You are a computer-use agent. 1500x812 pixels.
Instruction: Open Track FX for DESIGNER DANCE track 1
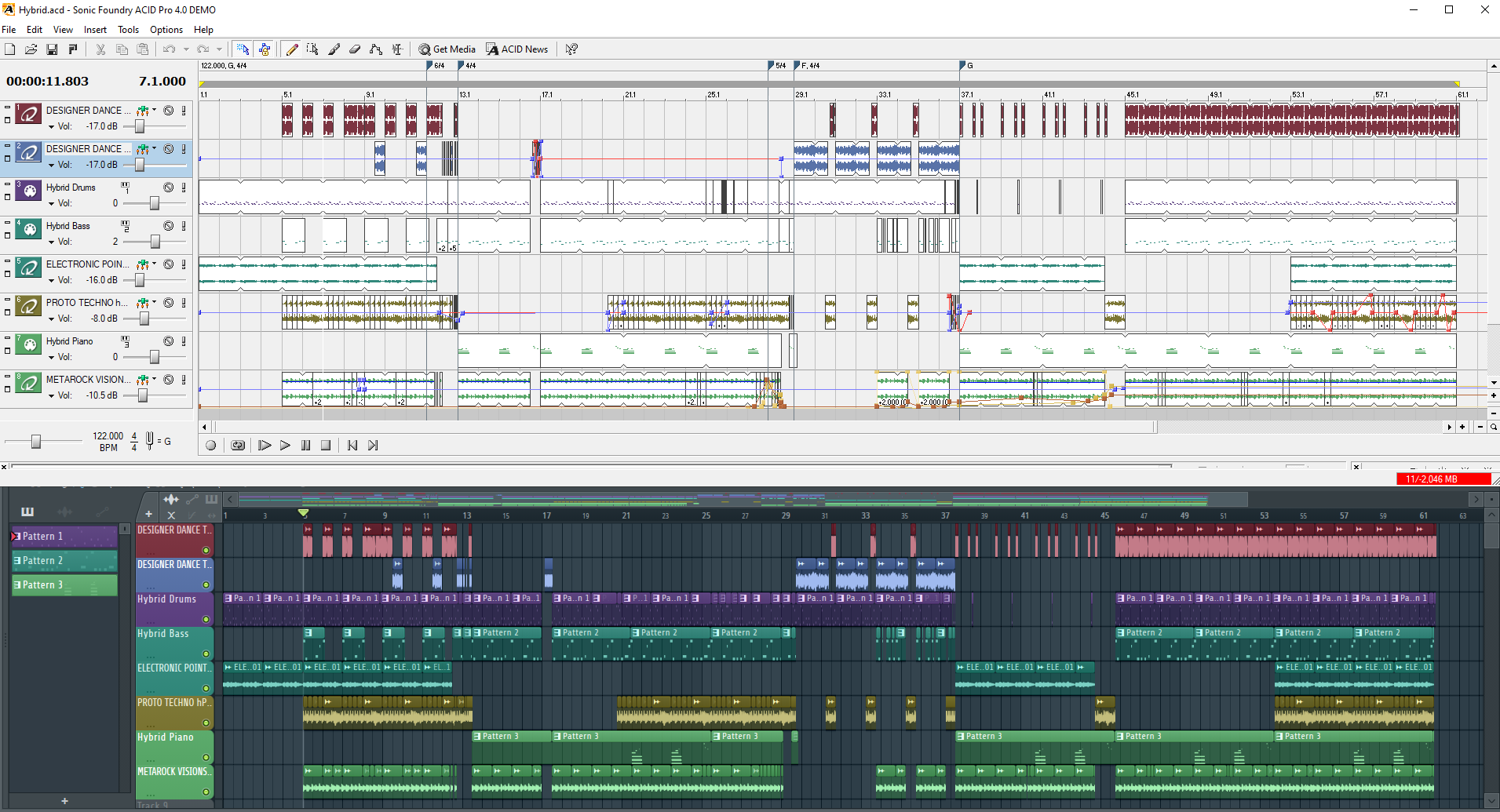click(x=142, y=111)
